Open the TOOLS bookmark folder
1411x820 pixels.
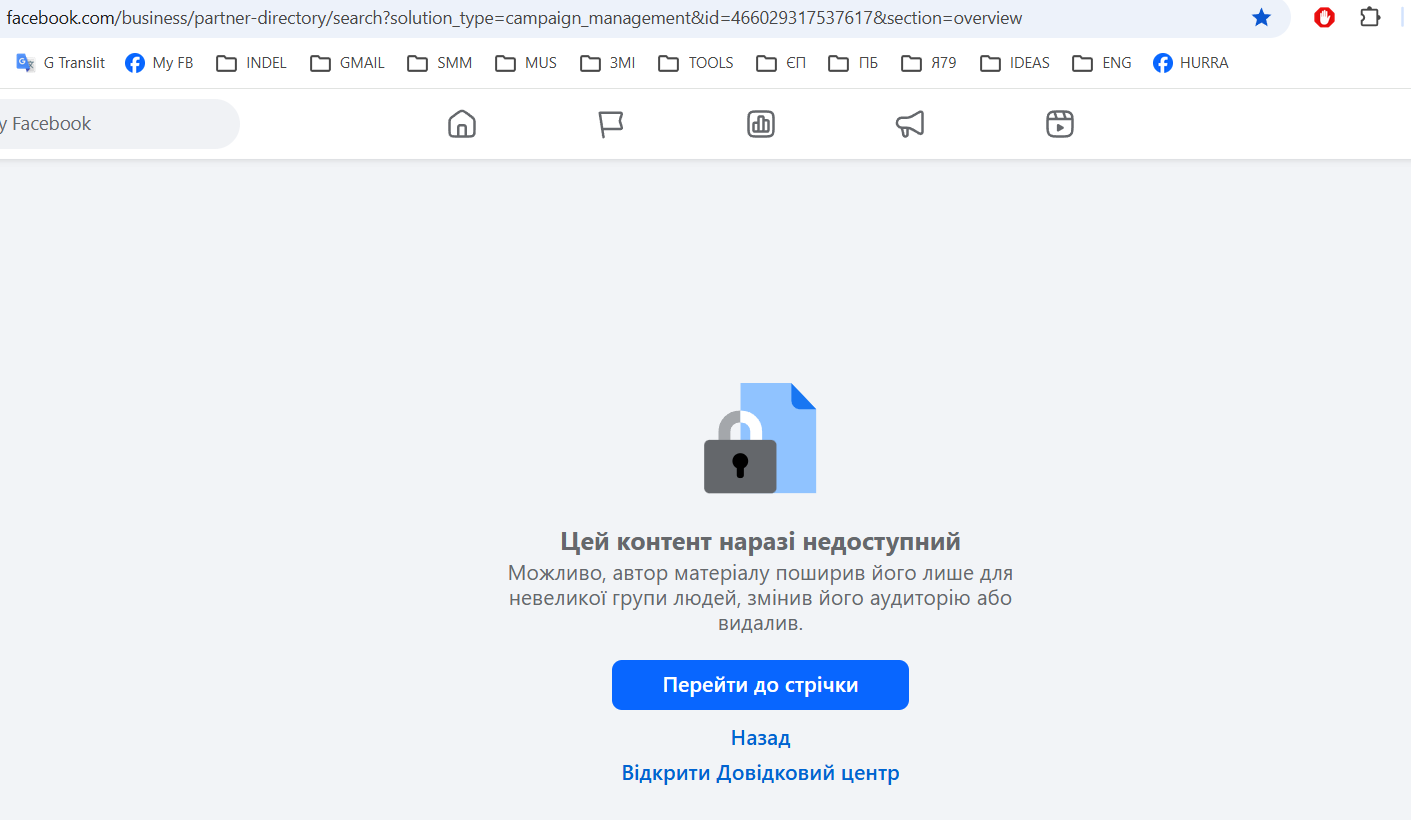696,63
